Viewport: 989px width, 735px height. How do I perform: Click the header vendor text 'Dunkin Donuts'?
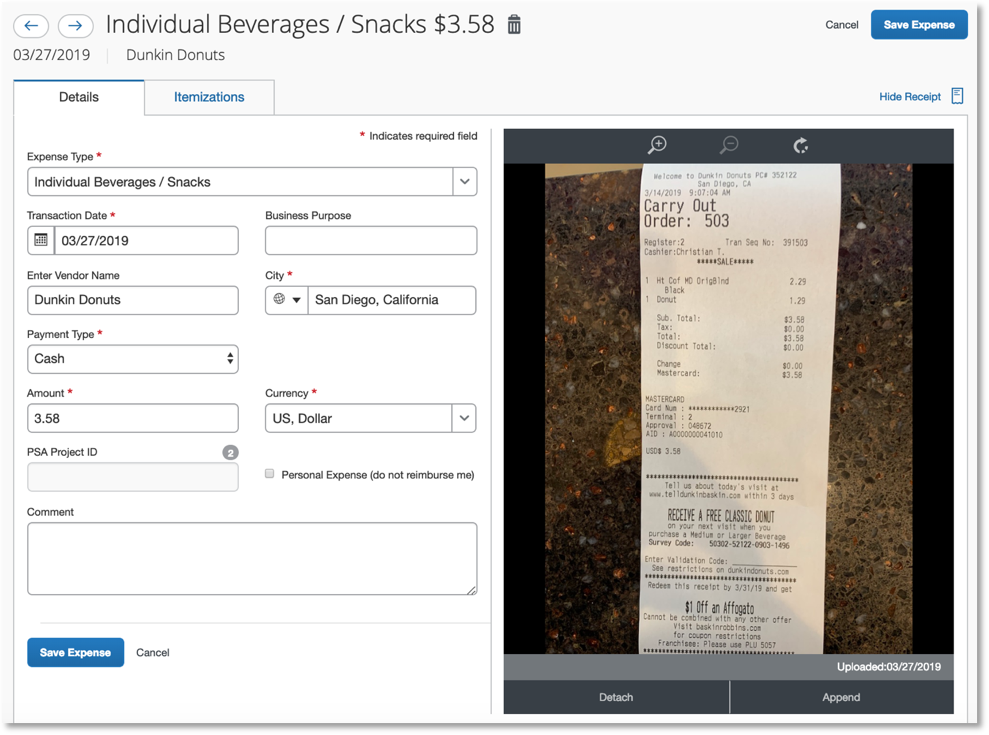175,55
